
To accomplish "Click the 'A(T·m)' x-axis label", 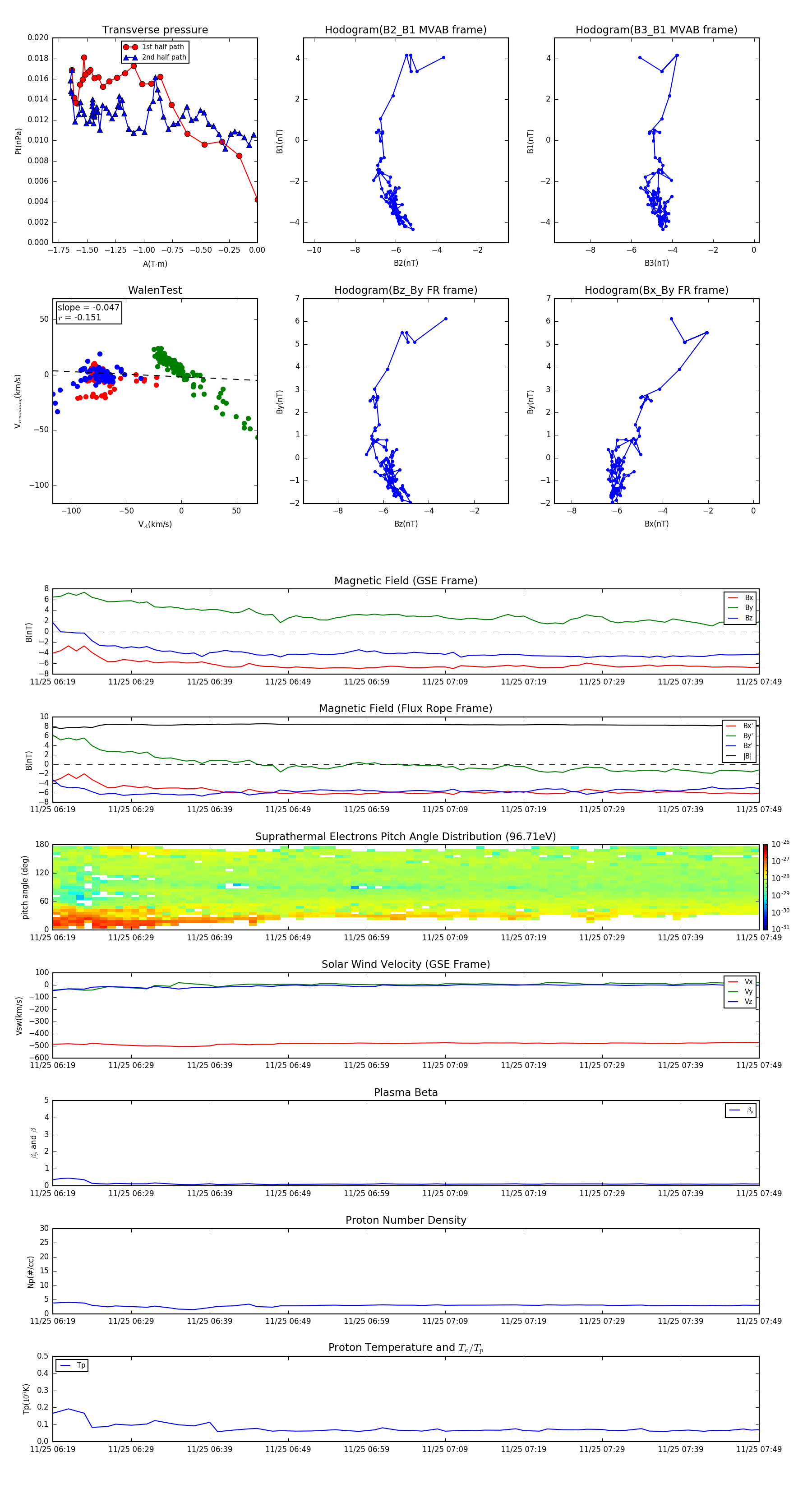I will click(x=155, y=264).
